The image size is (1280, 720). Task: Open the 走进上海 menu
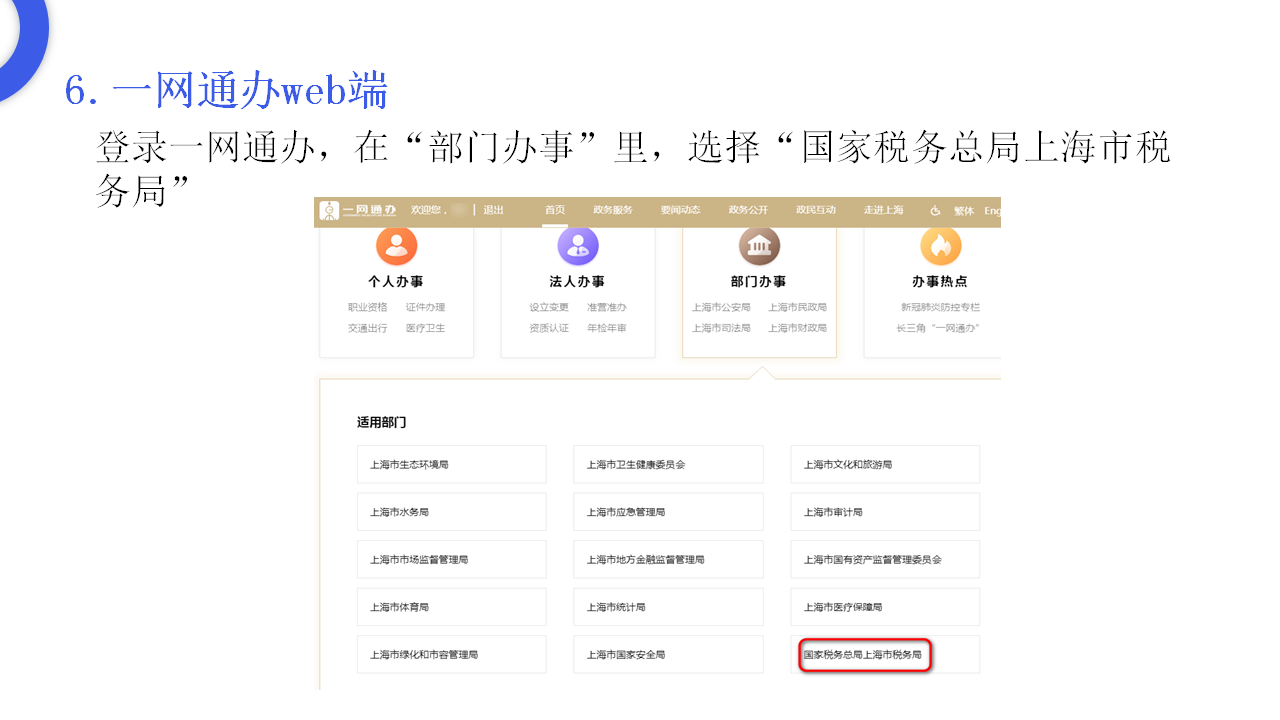point(884,210)
